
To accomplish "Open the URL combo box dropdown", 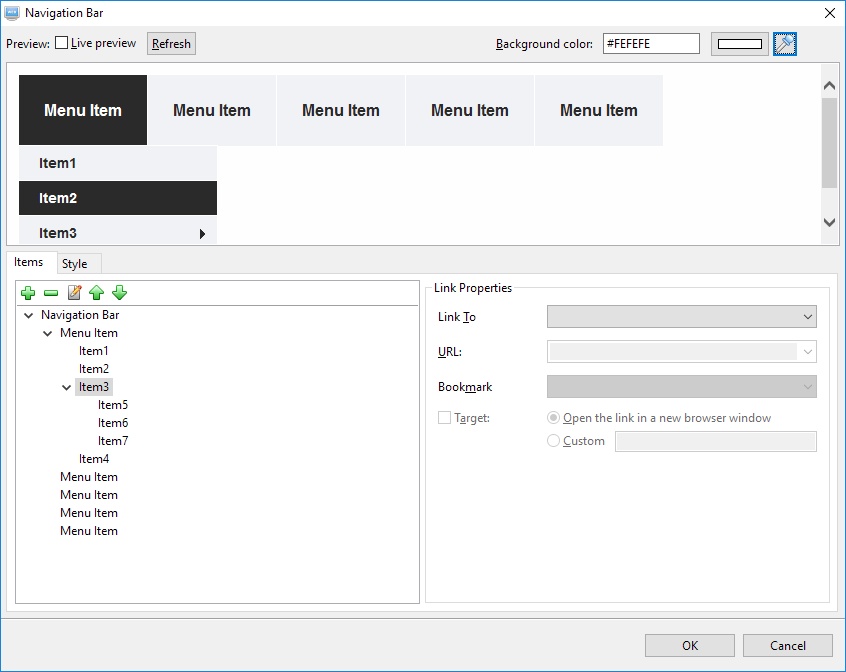I will [x=807, y=352].
